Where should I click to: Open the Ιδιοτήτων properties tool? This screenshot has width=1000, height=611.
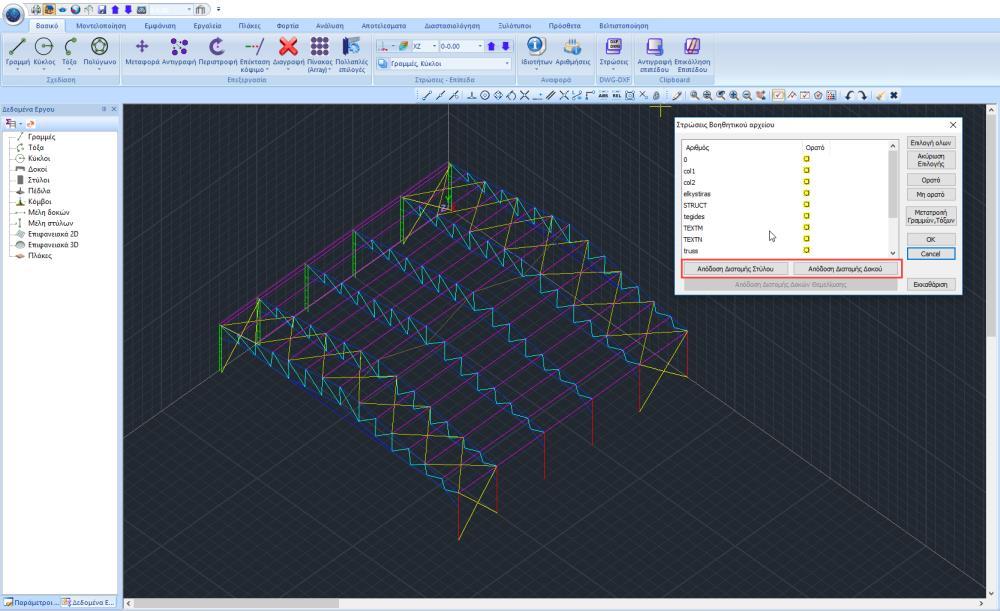click(536, 52)
